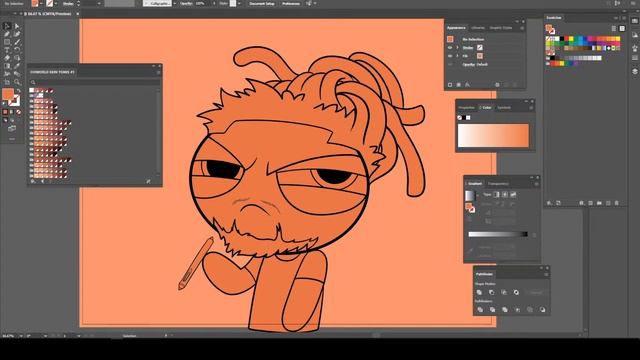This screenshot has height=360, width=640.
Task: Select the Rectangle tool
Action: 7,42
